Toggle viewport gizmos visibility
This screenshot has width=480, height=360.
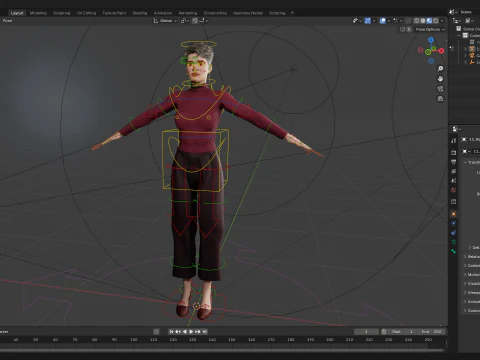pos(368,21)
